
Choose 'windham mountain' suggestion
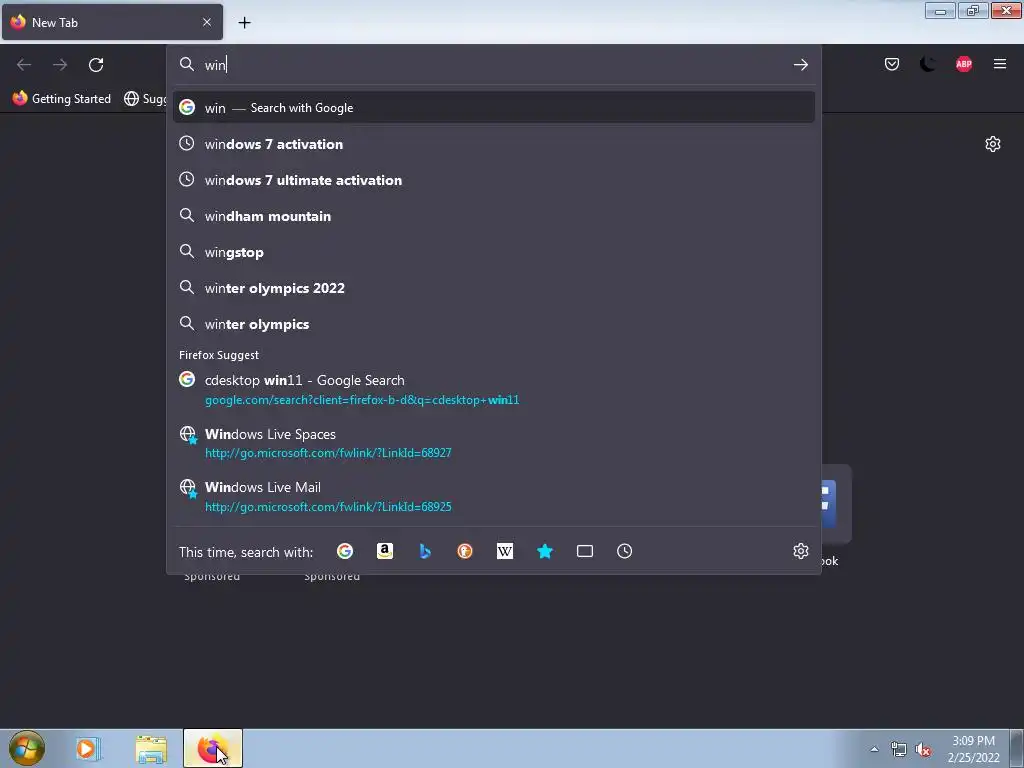(494, 216)
